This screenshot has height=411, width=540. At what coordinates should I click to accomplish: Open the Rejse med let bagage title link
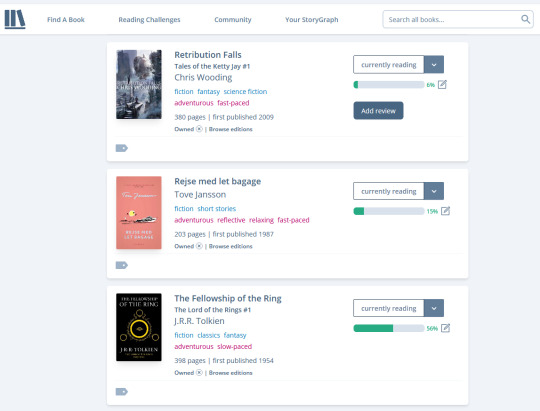coord(218,181)
